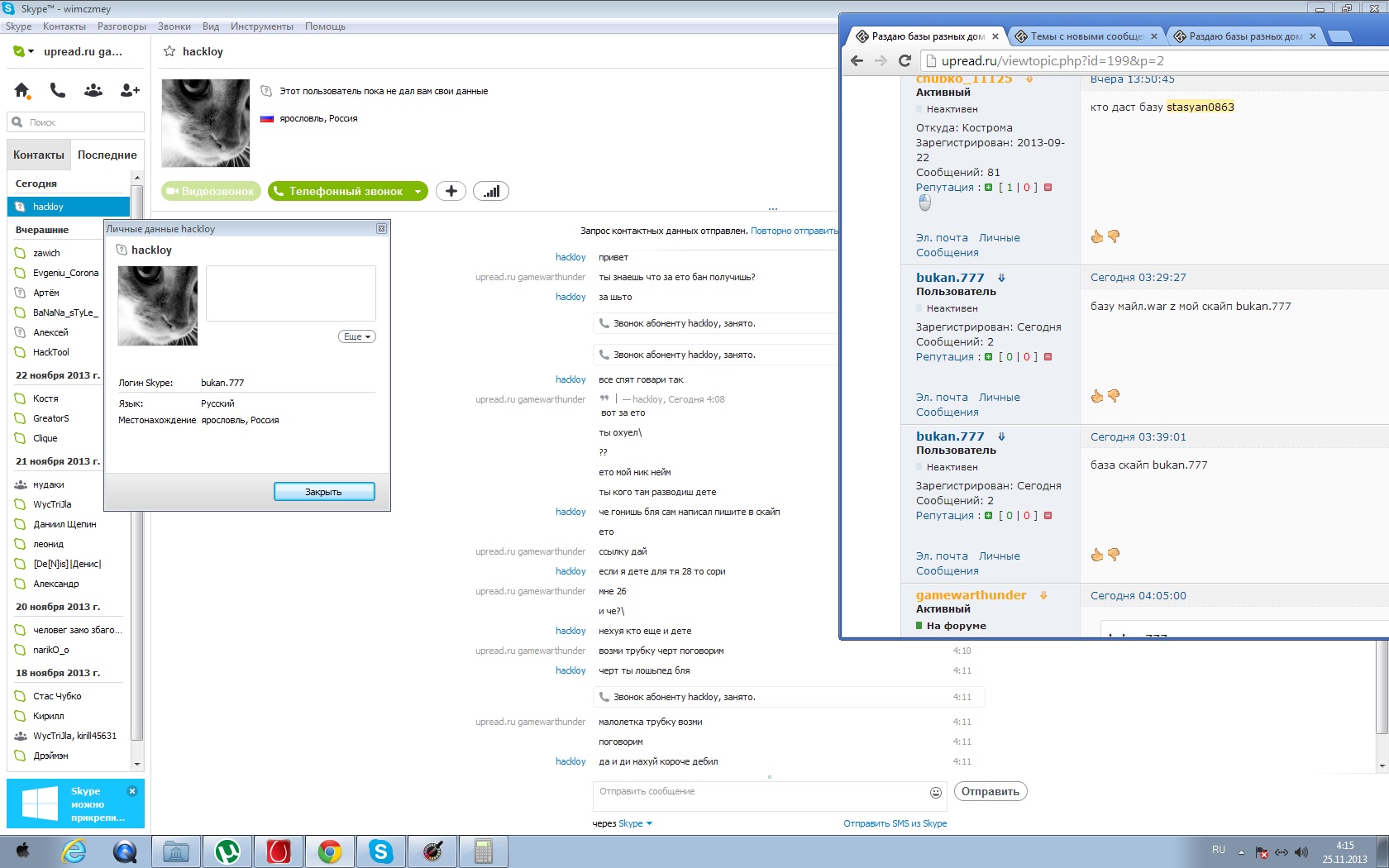Open the Инструменты menu
Screen dimensions: 1389x868
click(262, 26)
